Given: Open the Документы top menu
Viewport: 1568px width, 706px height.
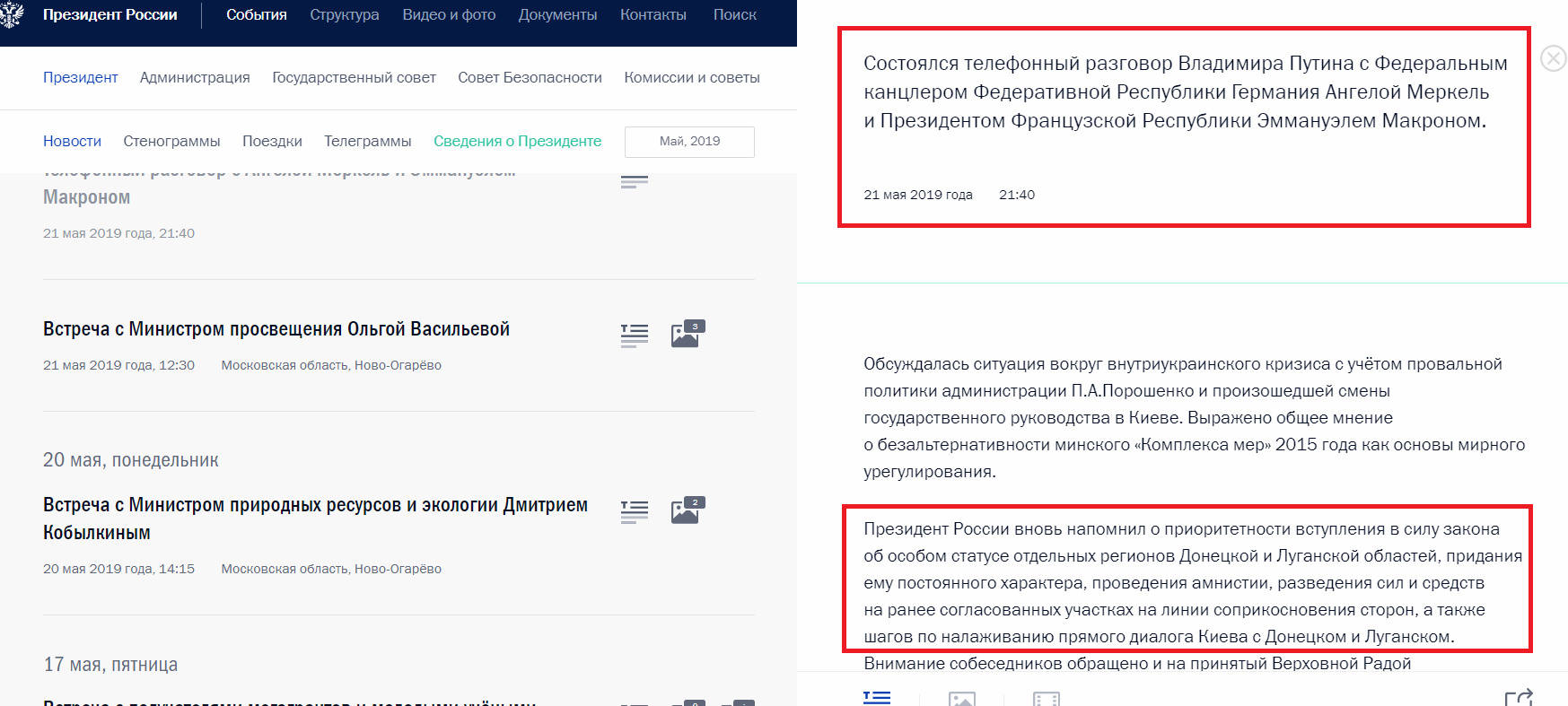Looking at the screenshot, I should tap(557, 15).
